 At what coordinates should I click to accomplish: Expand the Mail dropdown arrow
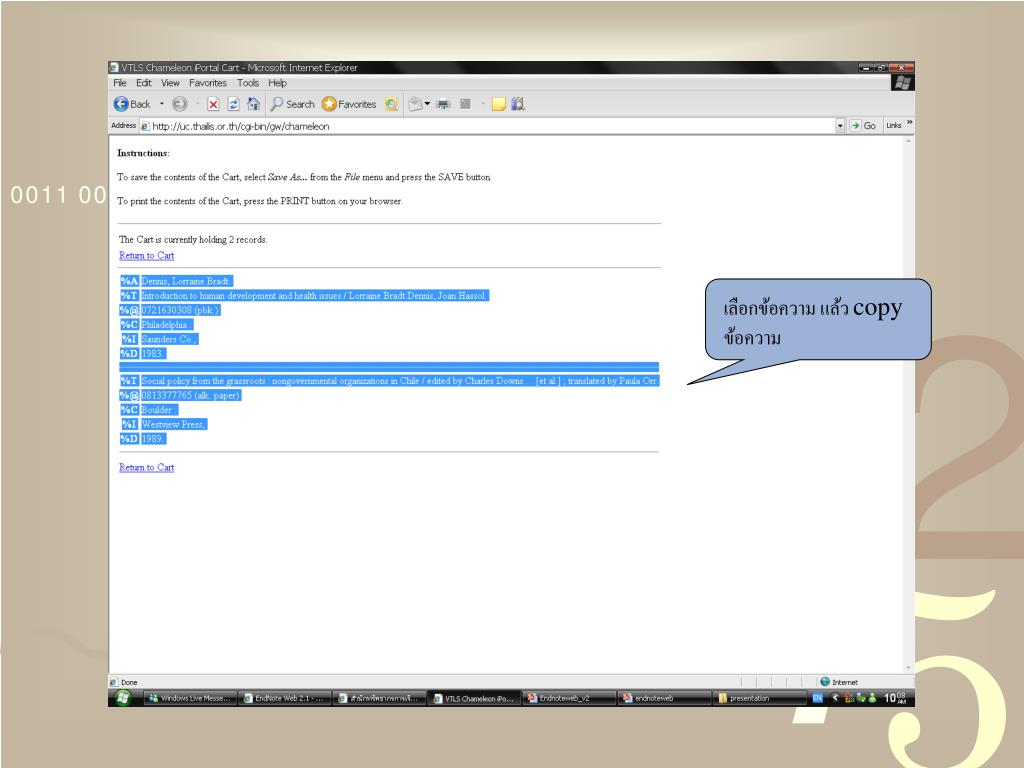tap(427, 104)
